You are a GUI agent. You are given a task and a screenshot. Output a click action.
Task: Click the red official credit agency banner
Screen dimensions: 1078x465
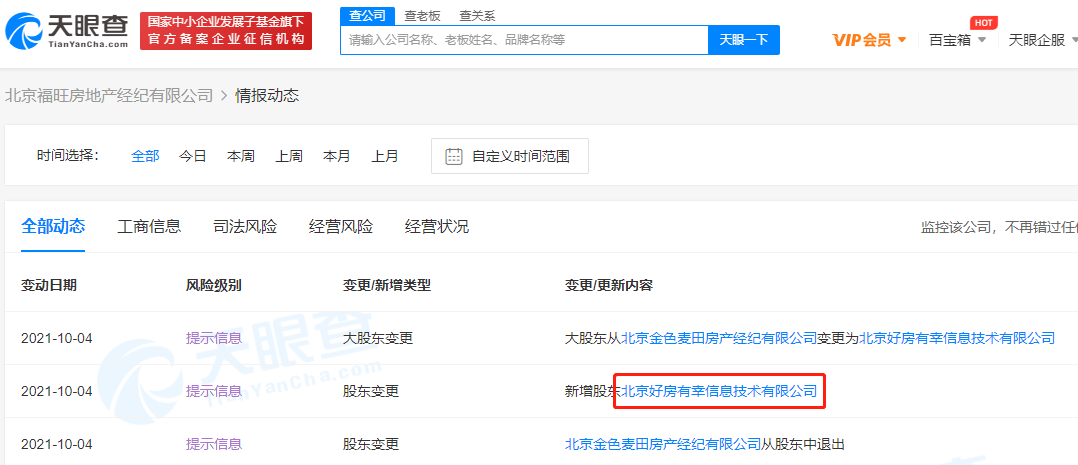[226, 31]
